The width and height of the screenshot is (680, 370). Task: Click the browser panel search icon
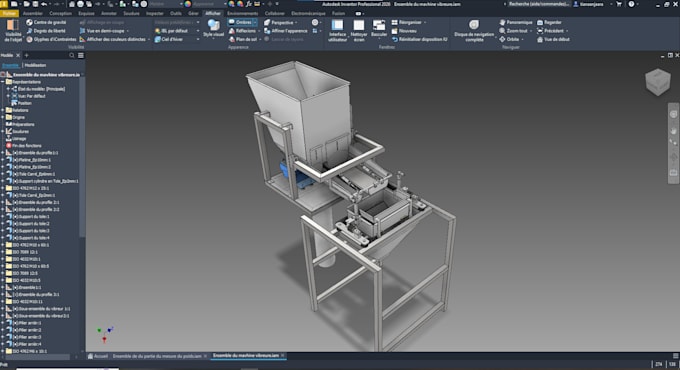pos(72,55)
